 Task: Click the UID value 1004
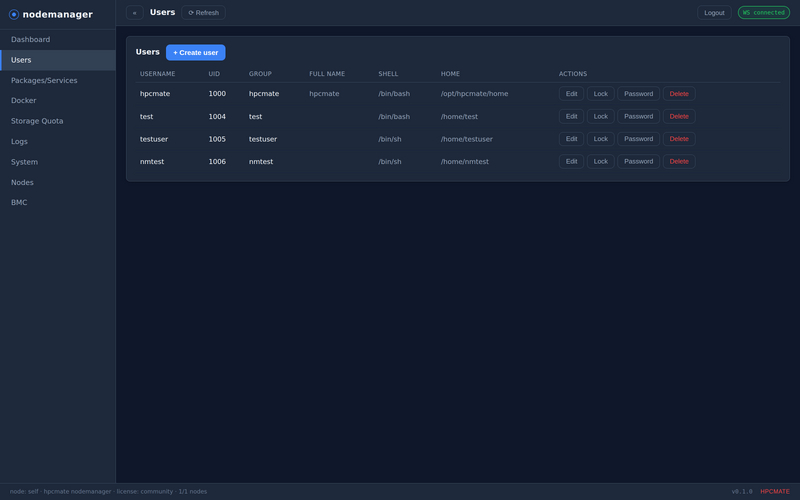coord(217,116)
